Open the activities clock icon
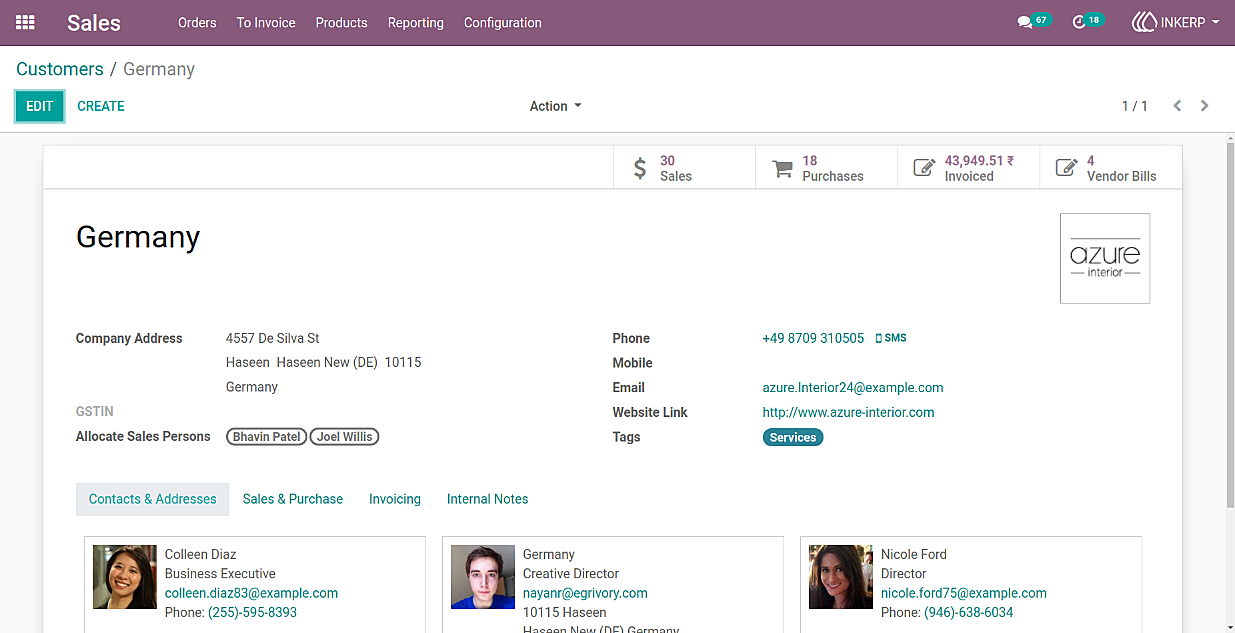This screenshot has height=633, width=1235. [1078, 22]
